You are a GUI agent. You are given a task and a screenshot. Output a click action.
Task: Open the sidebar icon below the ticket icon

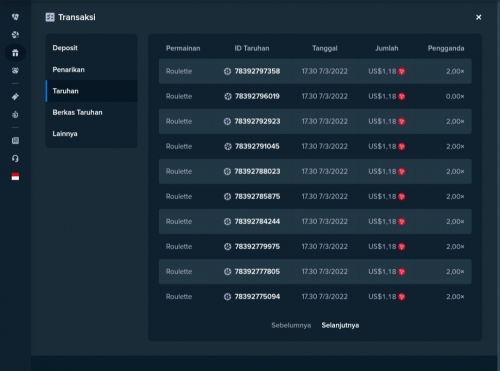(15, 115)
